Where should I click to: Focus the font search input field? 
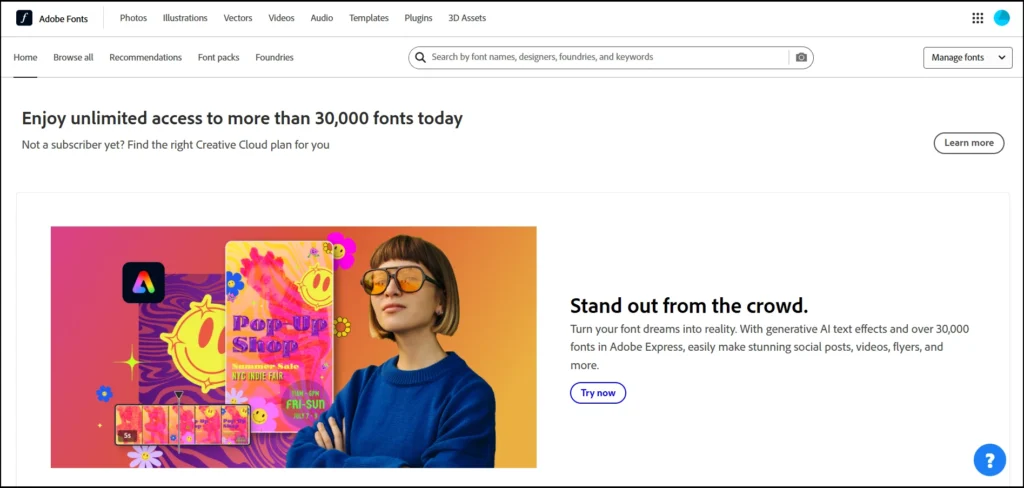coord(609,57)
